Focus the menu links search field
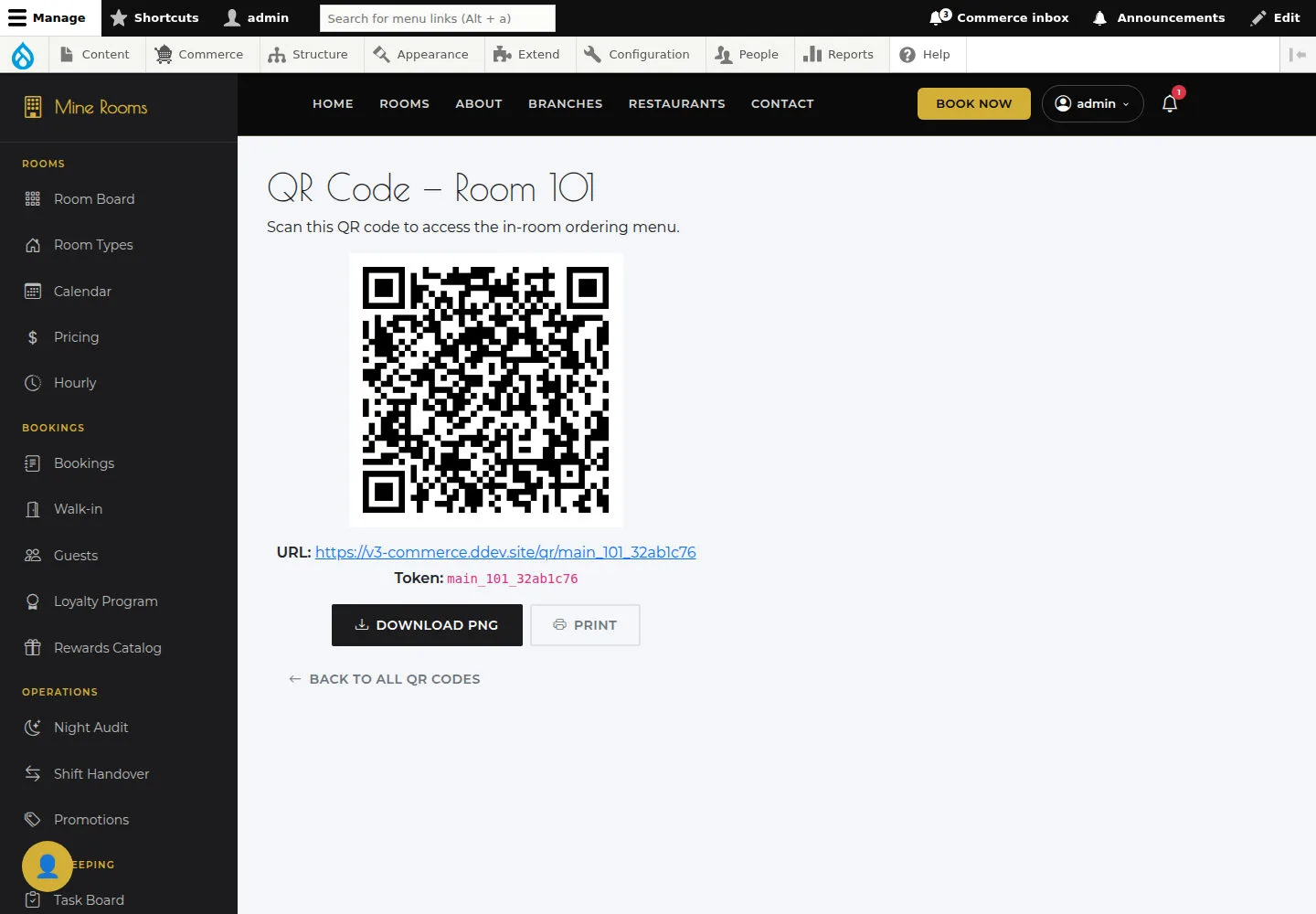Screen dimensions: 1316x914 pos(438,18)
